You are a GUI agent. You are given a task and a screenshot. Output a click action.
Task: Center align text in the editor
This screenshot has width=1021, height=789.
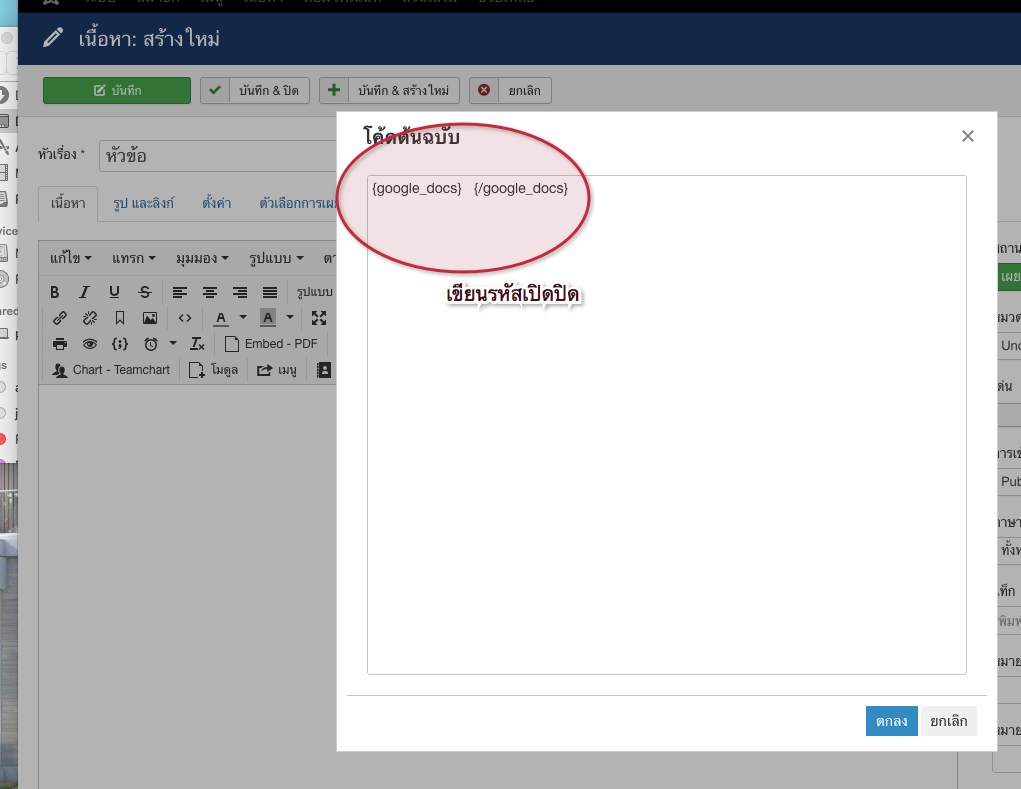click(x=210, y=292)
